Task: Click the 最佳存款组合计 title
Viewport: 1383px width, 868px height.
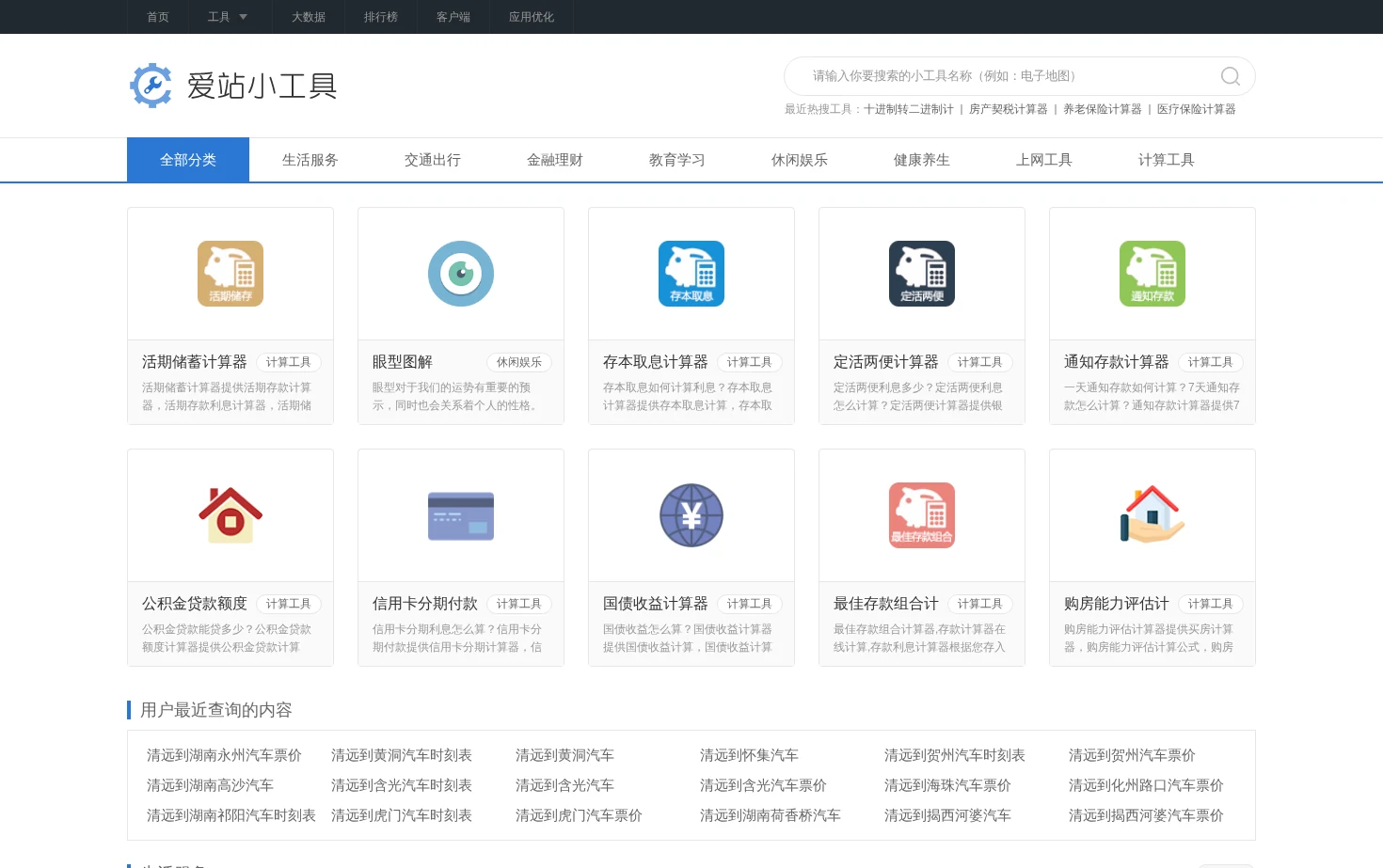Action: (x=886, y=604)
